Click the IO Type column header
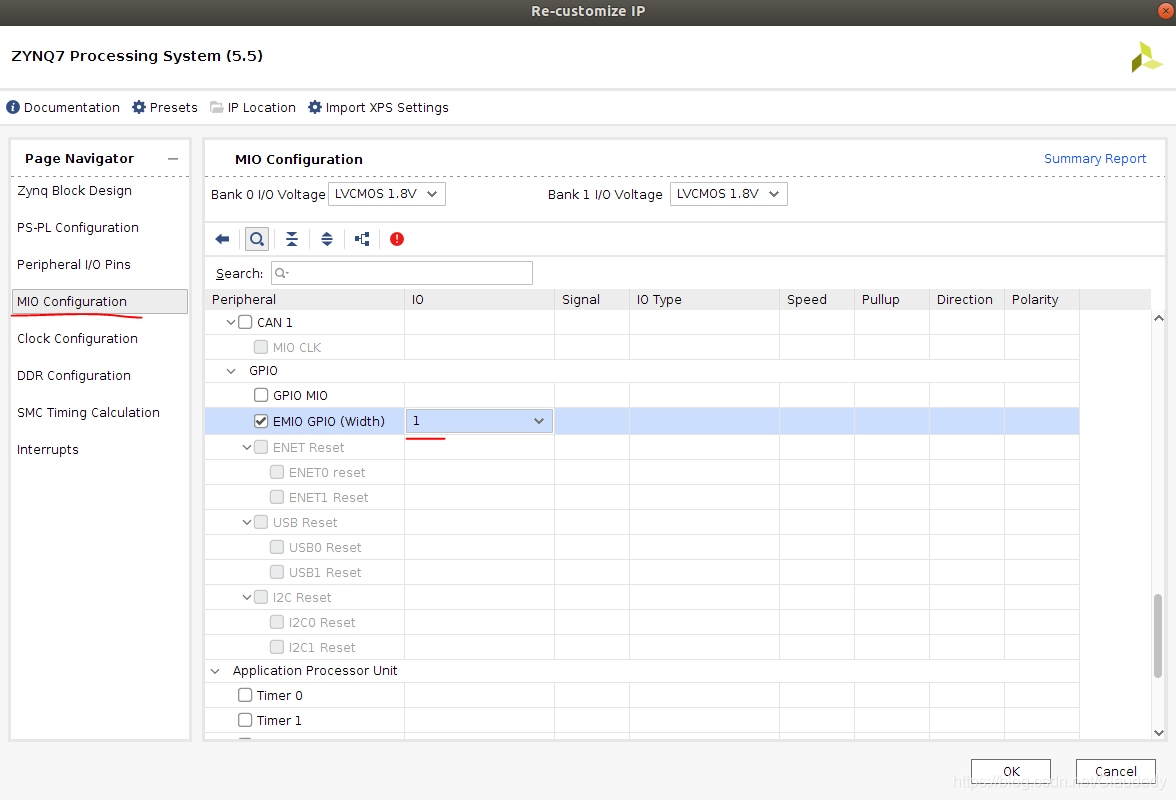Image resolution: width=1176 pixels, height=800 pixels. click(x=704, y=299)
